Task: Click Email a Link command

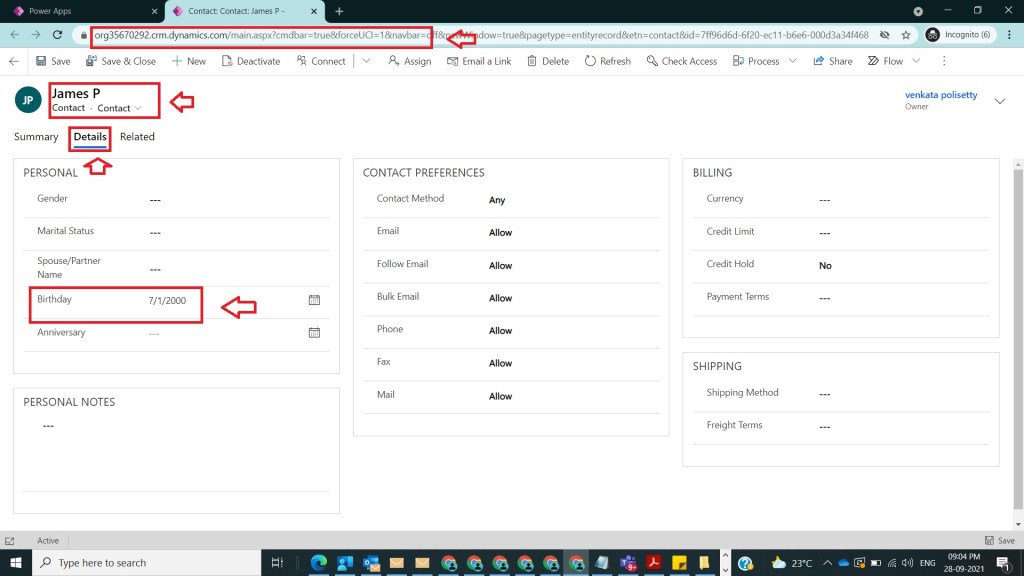Action: click(x=478, y=61)
